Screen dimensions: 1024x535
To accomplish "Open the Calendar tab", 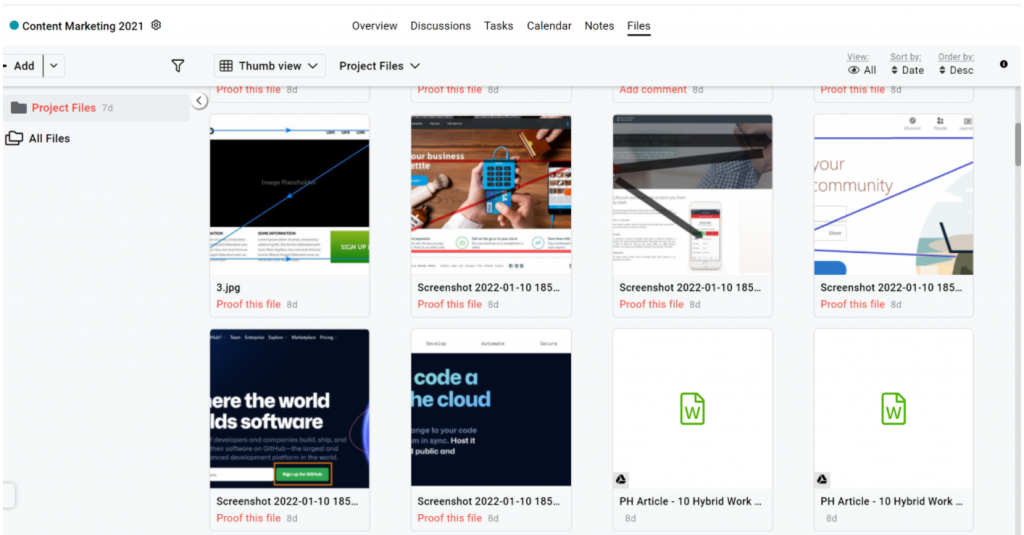I will (x=549, y=25).
